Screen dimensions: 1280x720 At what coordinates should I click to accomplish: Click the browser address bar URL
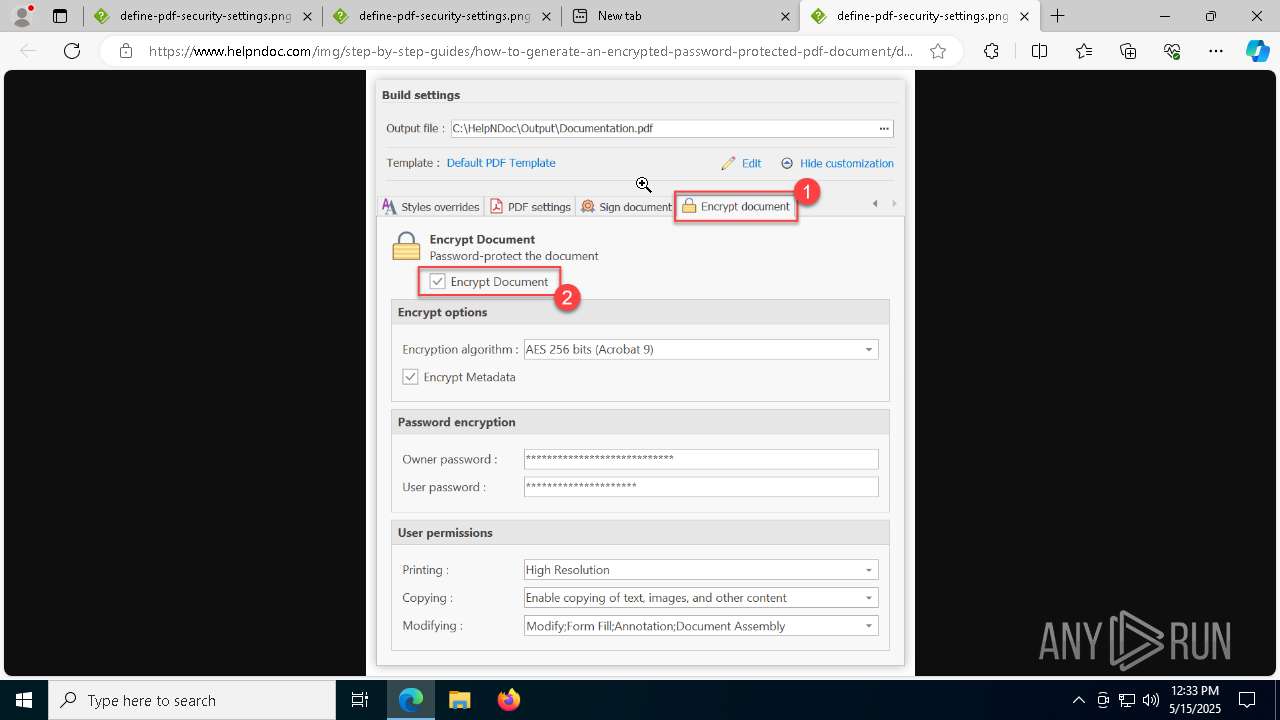(530, 52)
